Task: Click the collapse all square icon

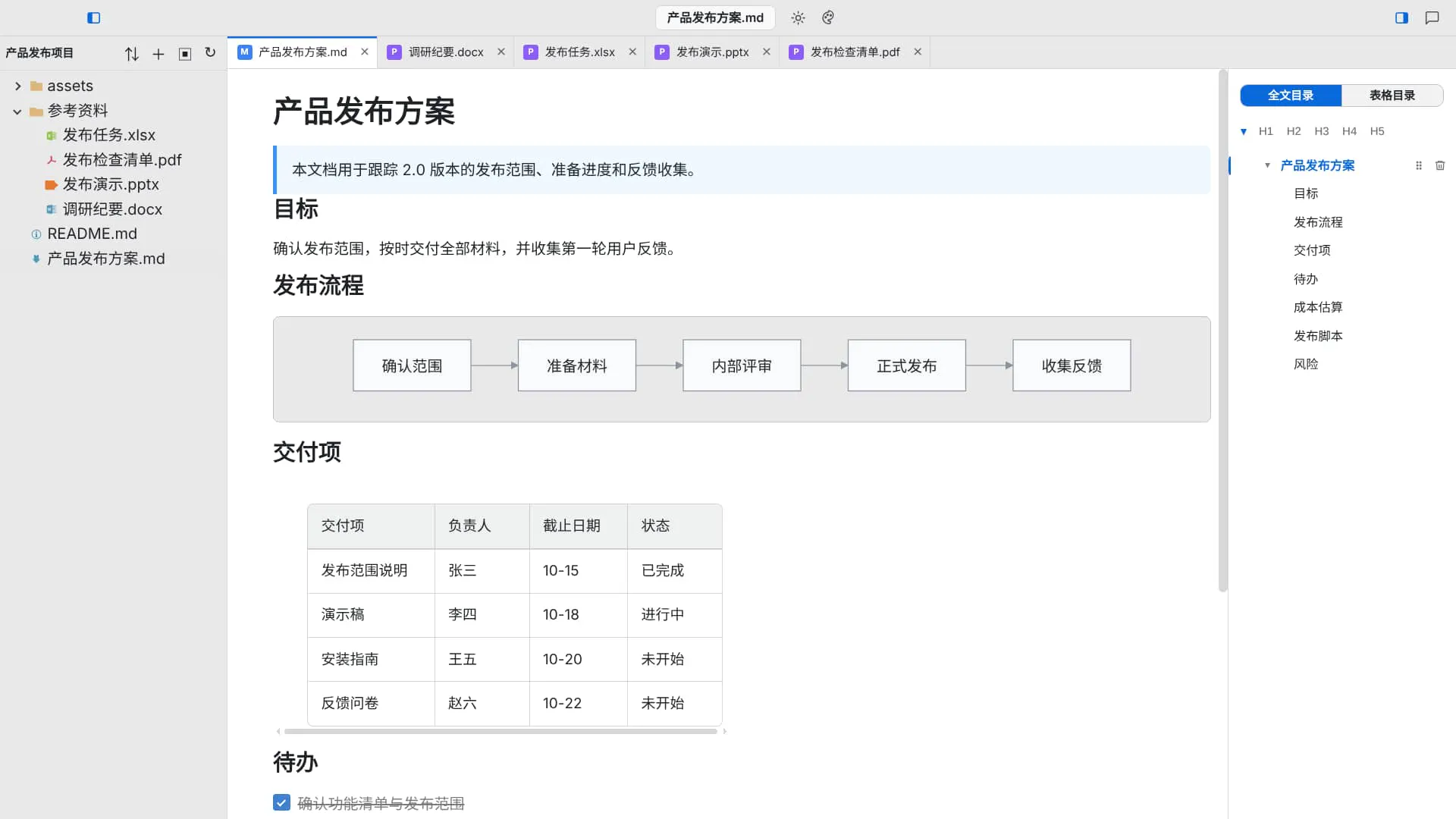Action: coord(185,53)
